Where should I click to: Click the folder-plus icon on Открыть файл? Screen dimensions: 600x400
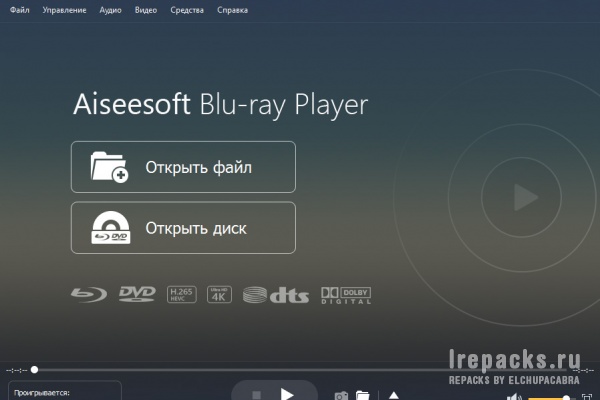(x=109, y=167)
